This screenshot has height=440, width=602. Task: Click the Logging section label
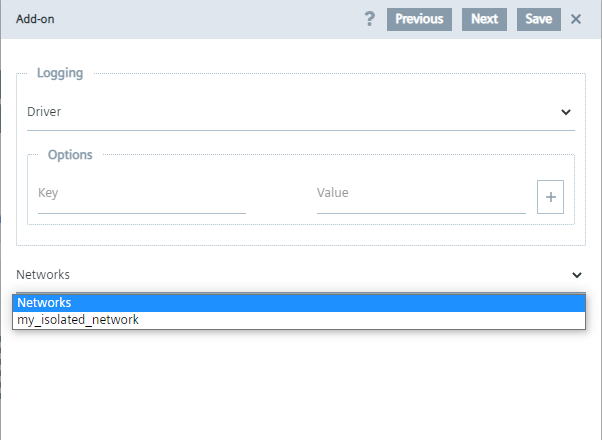pyautogui.click(x=60, y=73)
